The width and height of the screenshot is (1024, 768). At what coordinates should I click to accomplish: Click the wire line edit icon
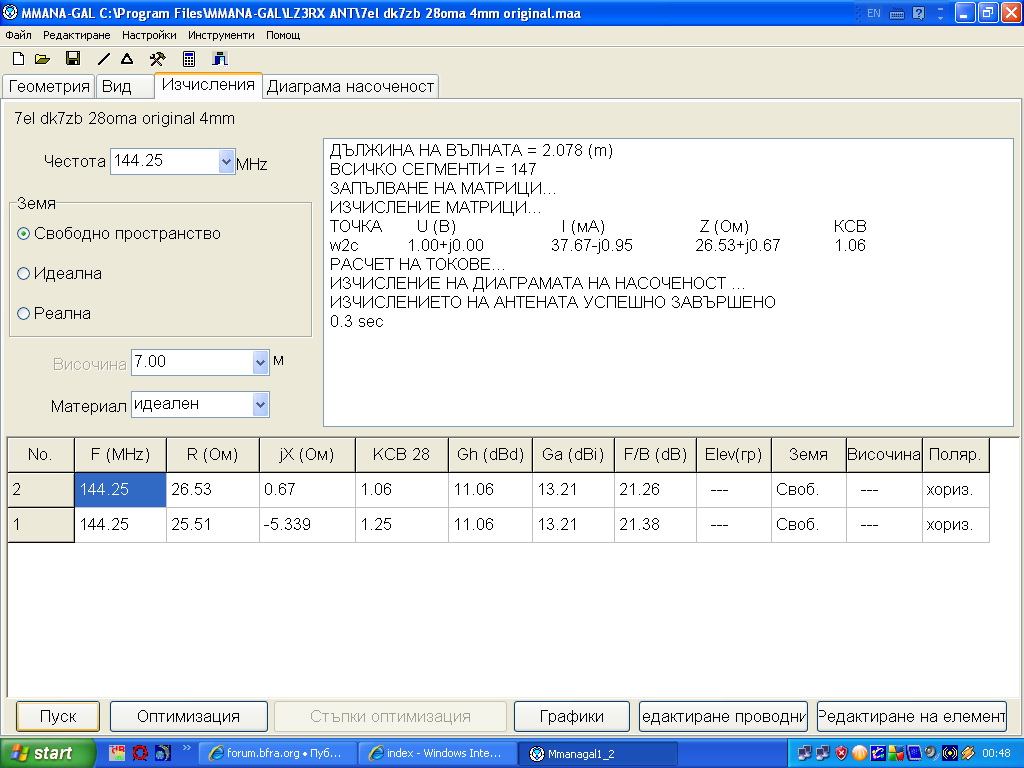(x=104, y=59)
